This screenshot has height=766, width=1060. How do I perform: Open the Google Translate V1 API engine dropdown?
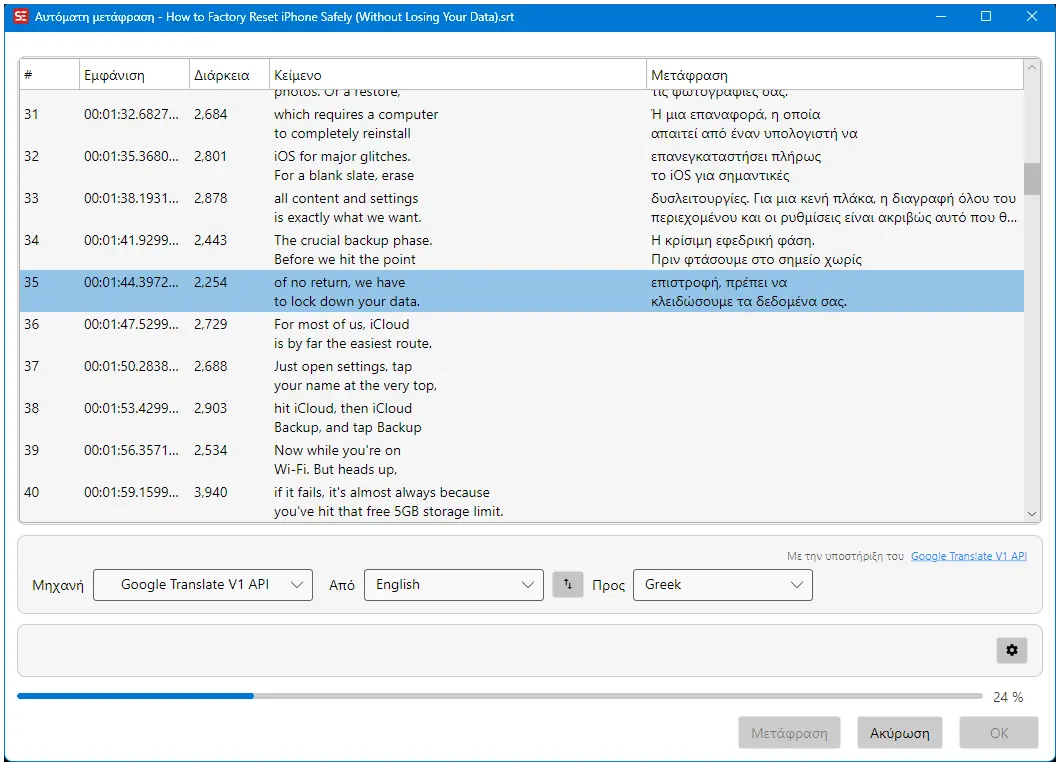click(203, 585)
